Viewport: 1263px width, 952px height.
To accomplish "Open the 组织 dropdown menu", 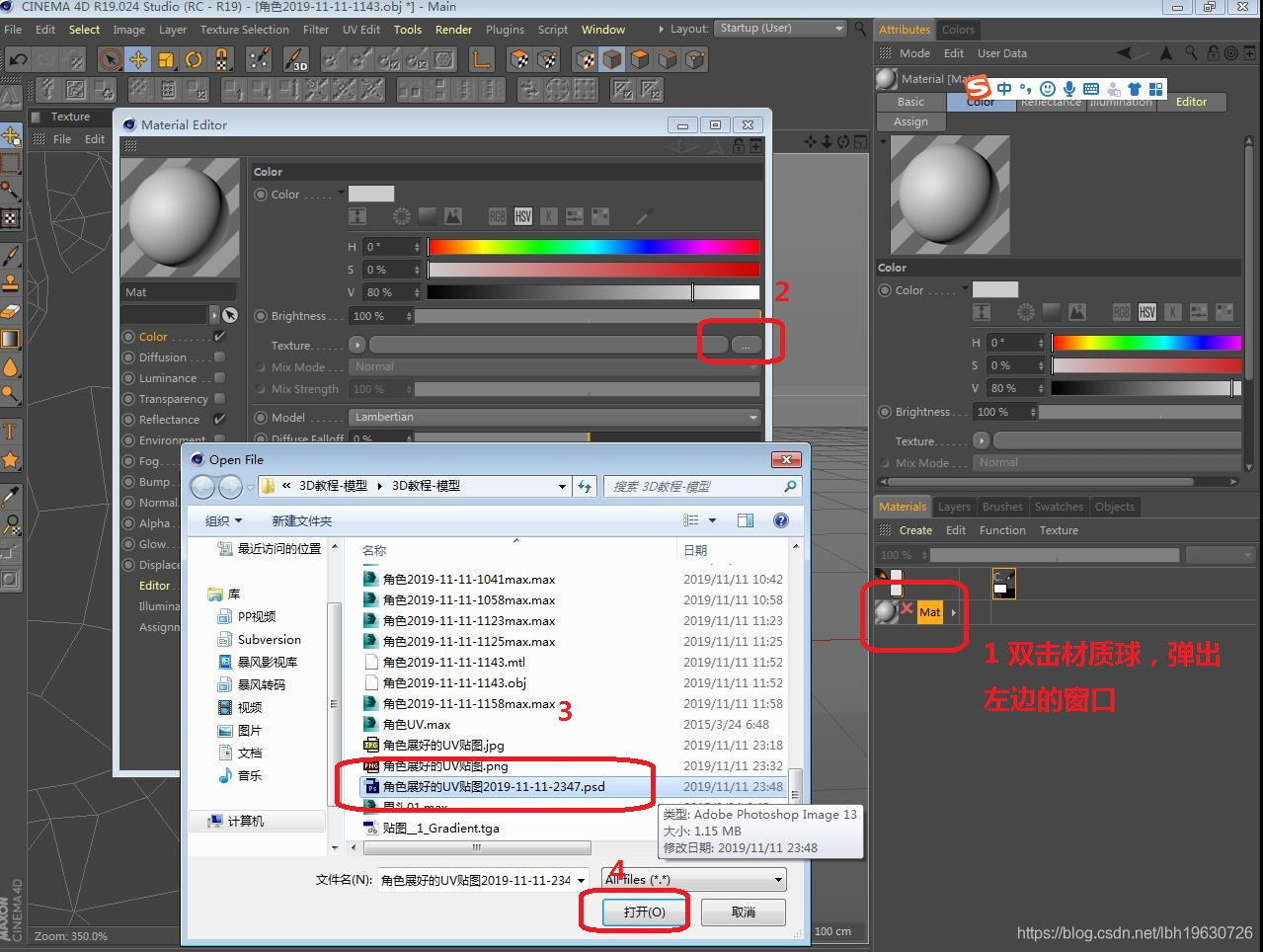I will 223,520.
